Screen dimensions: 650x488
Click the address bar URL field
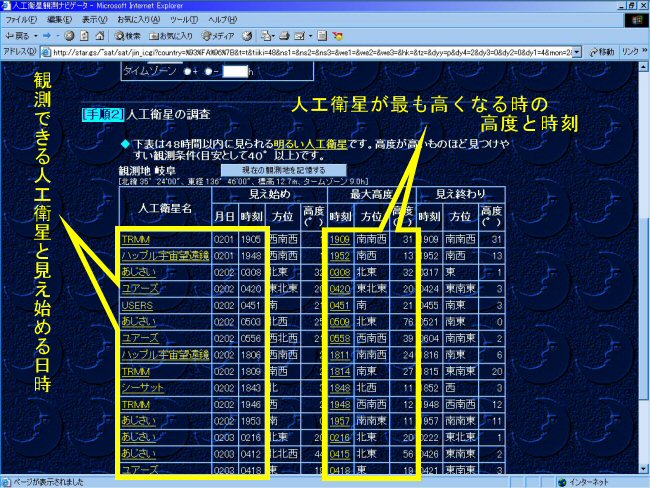pos(312,52)
